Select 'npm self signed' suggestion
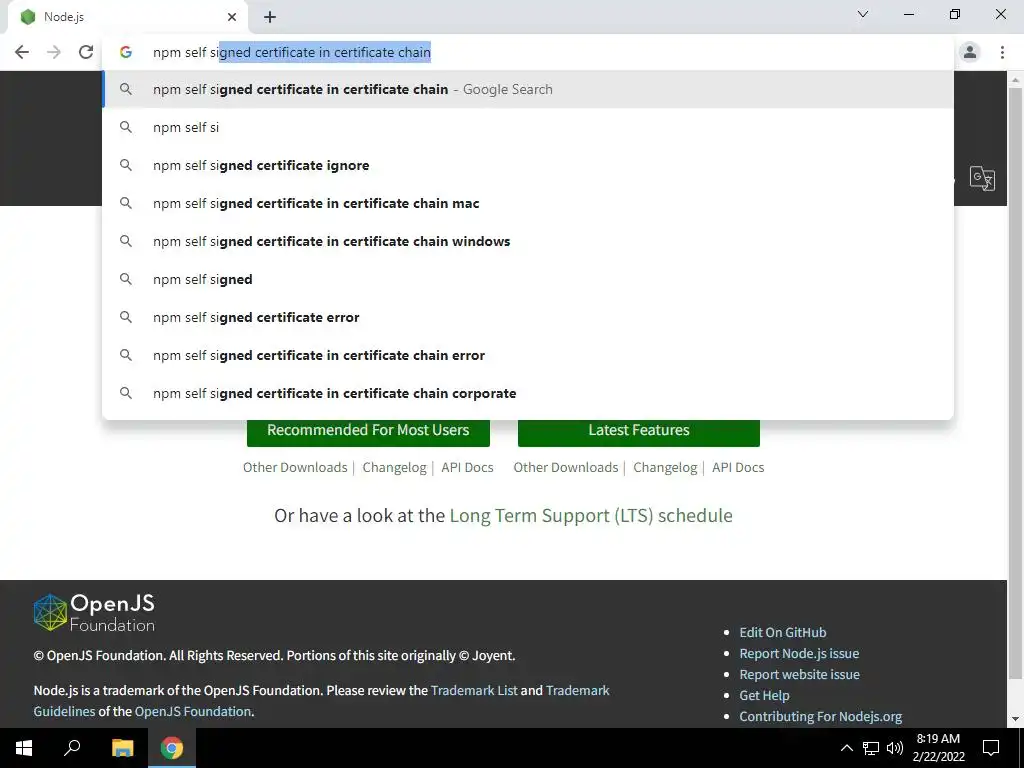 coord(528,279)
